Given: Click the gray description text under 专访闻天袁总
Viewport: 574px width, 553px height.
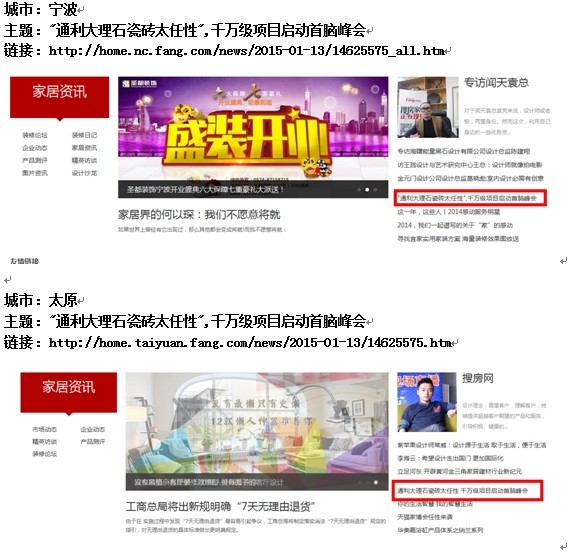Looking at the screenshot, I should pyautogui.click(x=507, y=121).
